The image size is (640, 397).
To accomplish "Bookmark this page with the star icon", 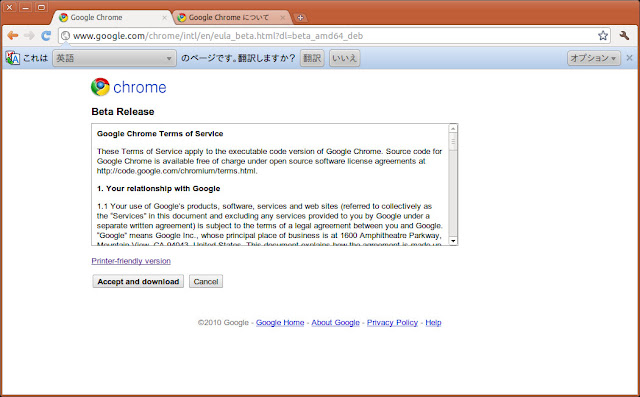I will (x=603, y=36).
